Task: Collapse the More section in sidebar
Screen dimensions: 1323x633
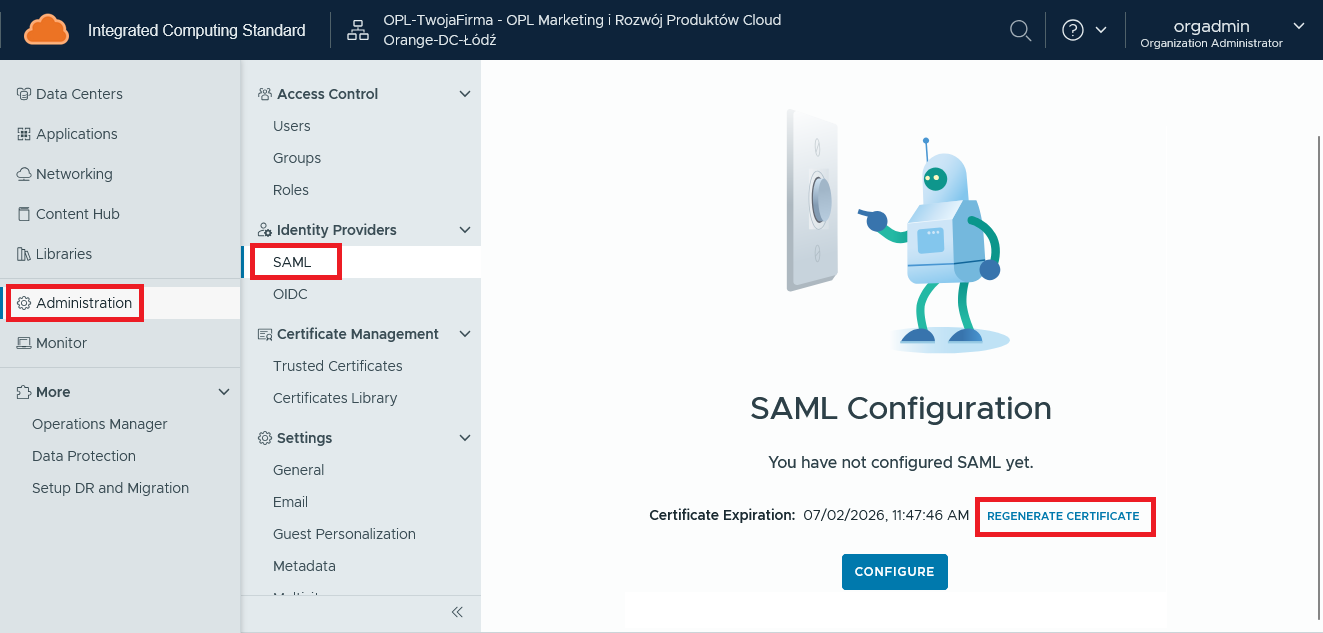Action: 224,391
